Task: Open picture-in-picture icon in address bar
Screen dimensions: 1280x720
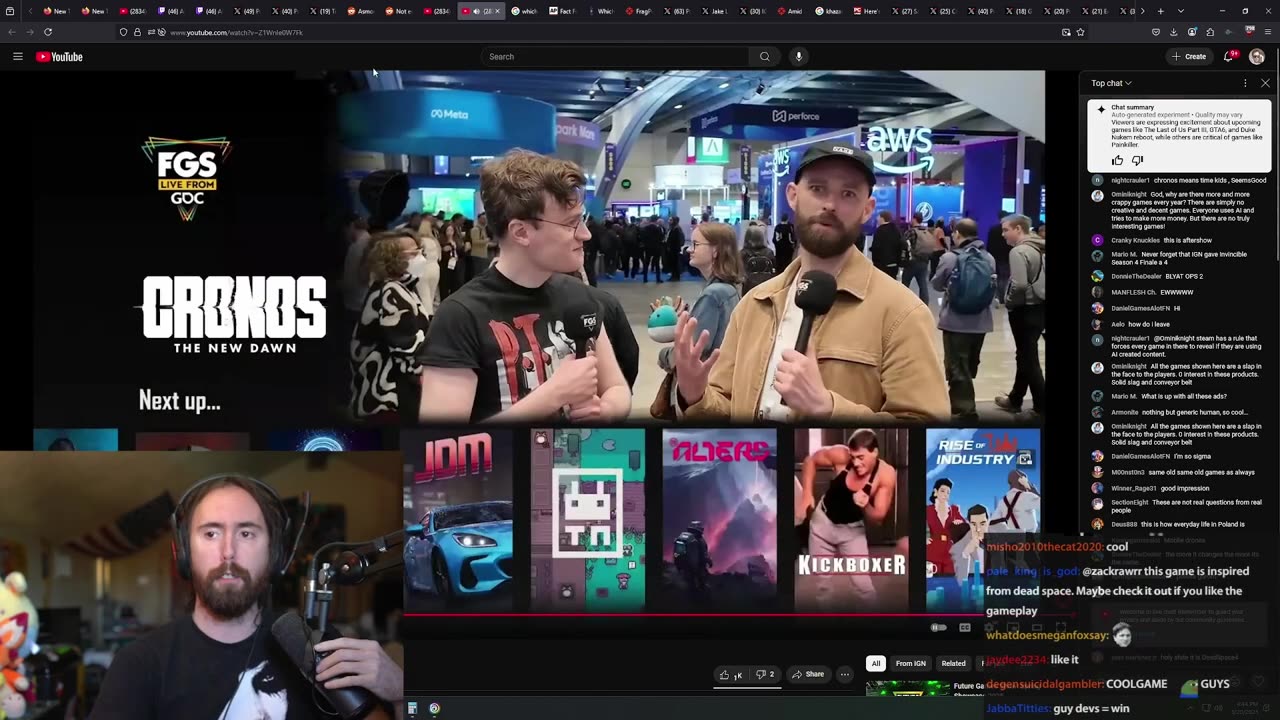Action: [1066, 32]
